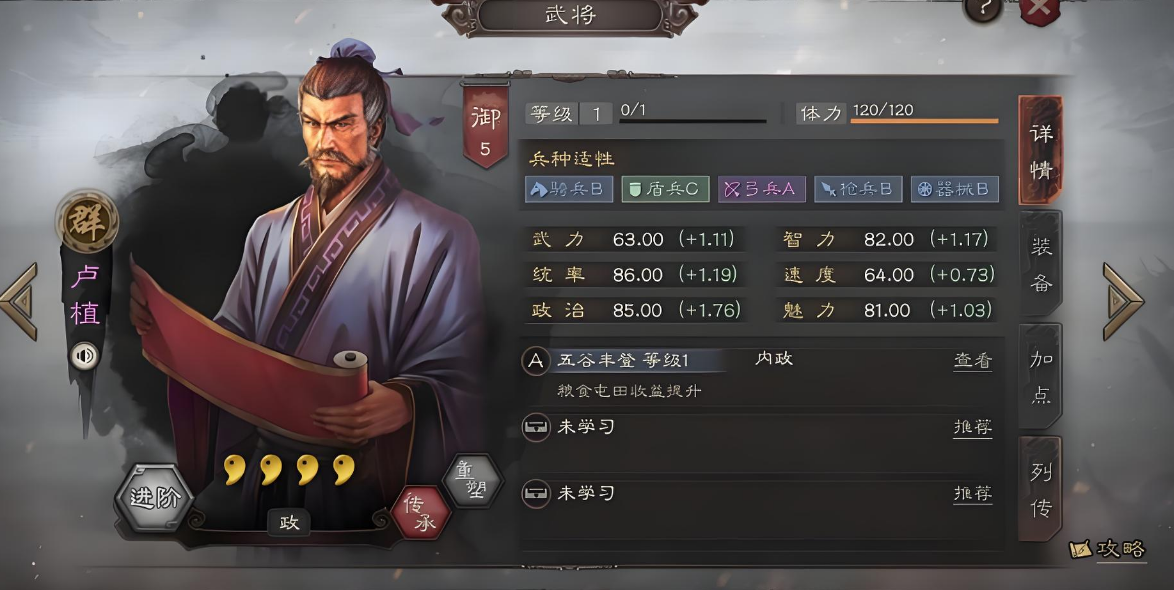
Task: Open the 列传 tab
Action: pyautogui.click(x=1041, y=490)
